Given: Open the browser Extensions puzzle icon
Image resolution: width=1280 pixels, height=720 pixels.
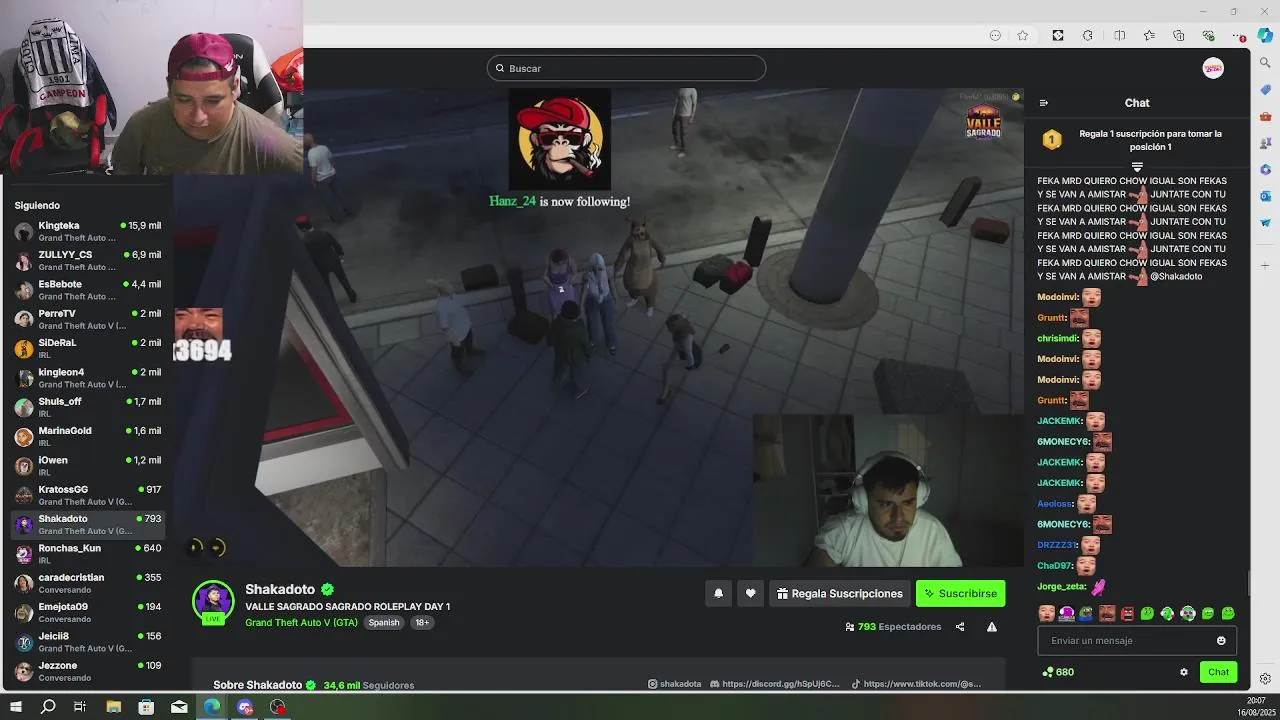Looking at the screenshot, I should tap(1088, 36).
